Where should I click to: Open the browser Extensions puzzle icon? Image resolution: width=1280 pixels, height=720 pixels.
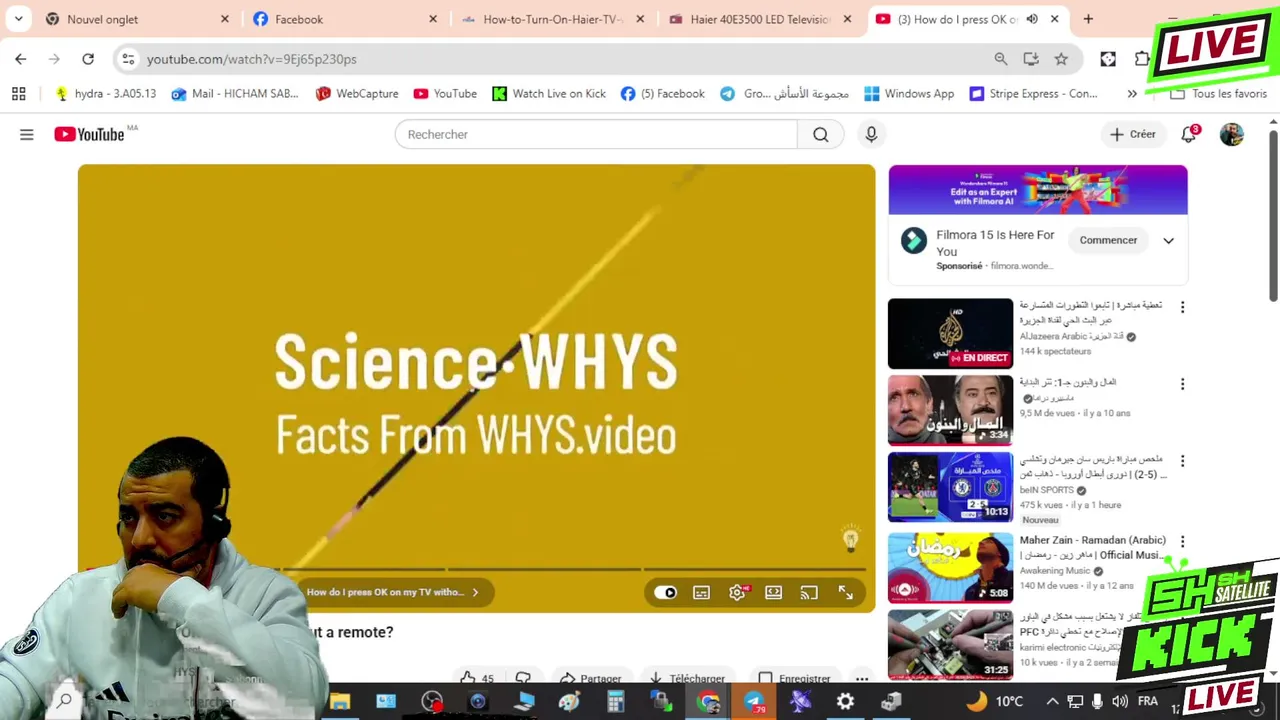(1141, 59)
